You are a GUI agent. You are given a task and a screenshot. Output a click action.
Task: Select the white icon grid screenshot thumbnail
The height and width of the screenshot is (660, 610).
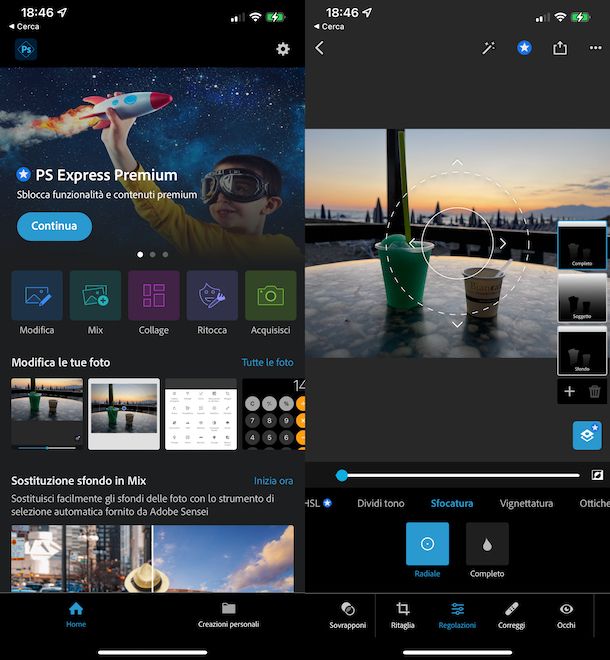click(201, 414)
